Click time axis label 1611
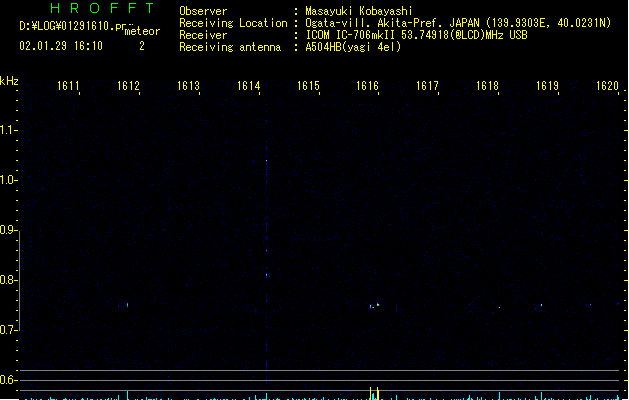The height and width of the screenshot is (400, 629). (x=68, y=86)
